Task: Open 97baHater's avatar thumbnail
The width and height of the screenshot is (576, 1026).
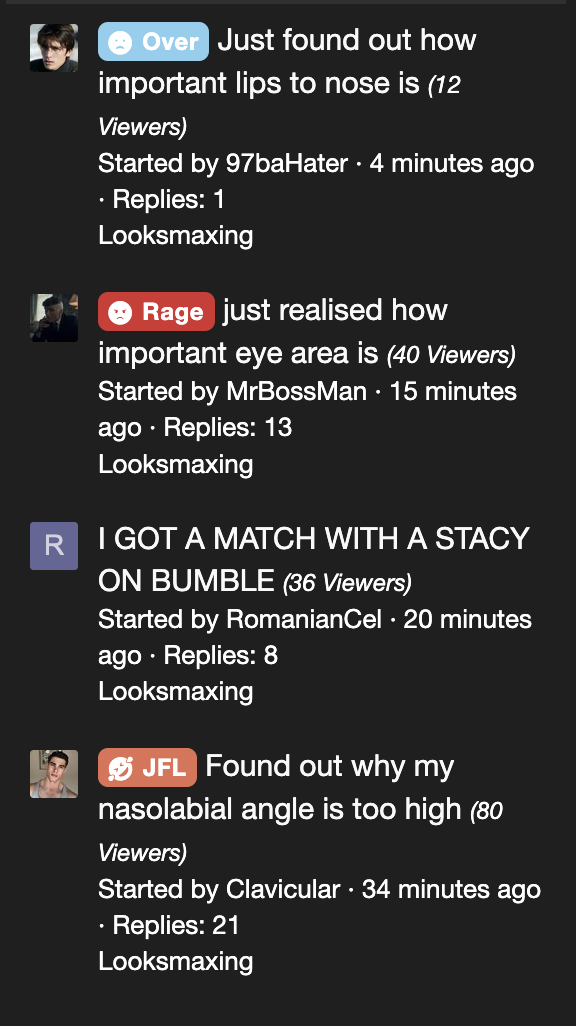Action: click(54, 48)
